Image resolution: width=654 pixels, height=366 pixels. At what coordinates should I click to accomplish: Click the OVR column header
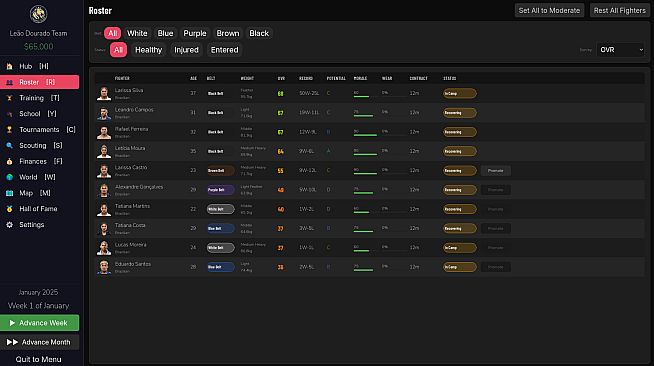282,78
